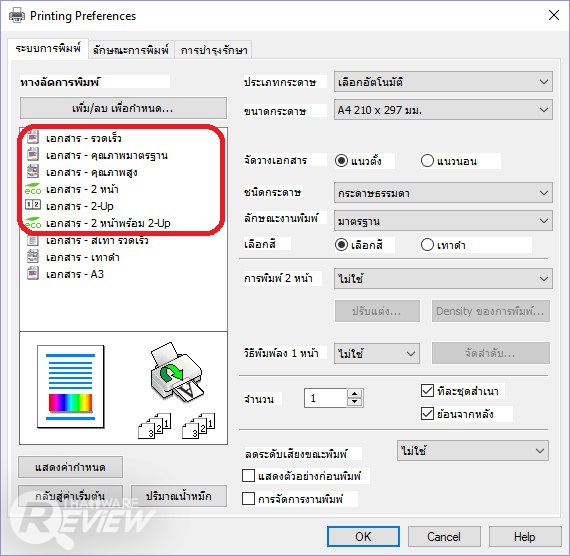
Task: Switch to the การบำรุงรักษา maintenance tab
Action: pos(213,50)
